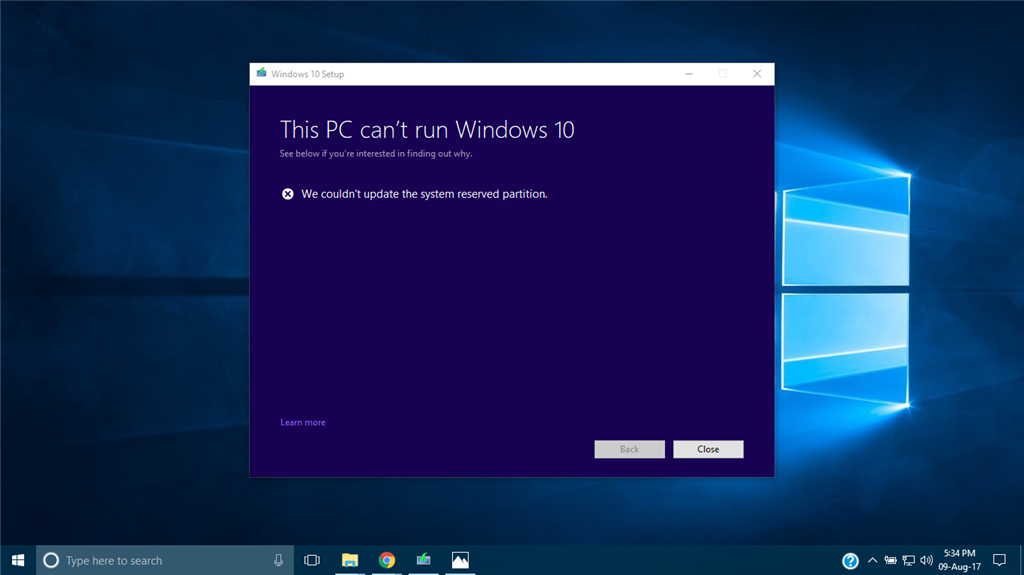Image resolution: width=1024 pixels, height=575 pixels.
Task: Open the Action Center notification icon
Action: click(x=999, y=560)
